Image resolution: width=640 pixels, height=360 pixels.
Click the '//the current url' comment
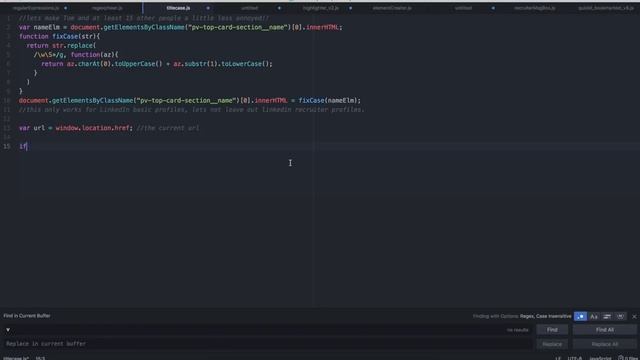(x=168, y=128)
